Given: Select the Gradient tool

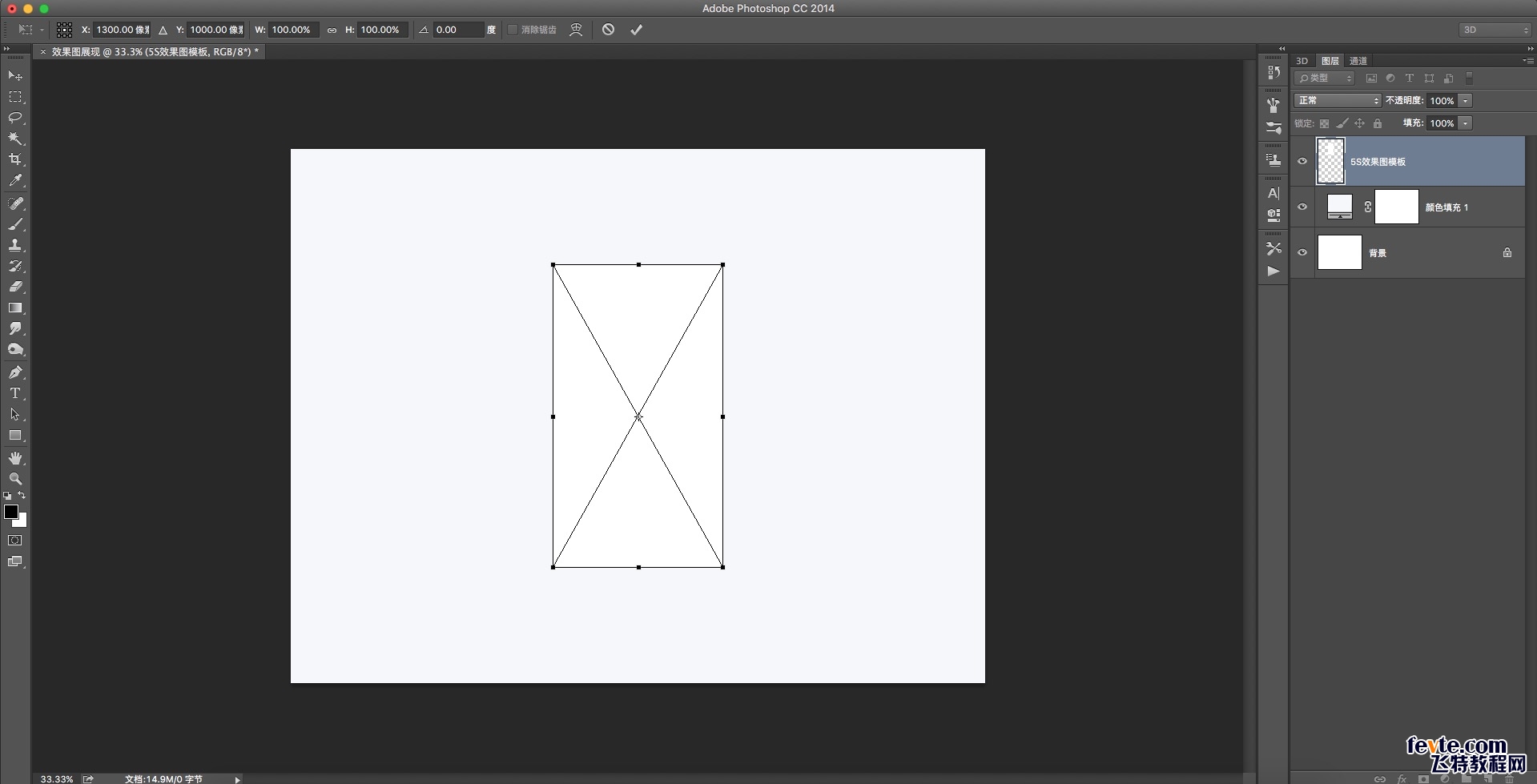Looking at the screenshot, I should click(15, 308).
